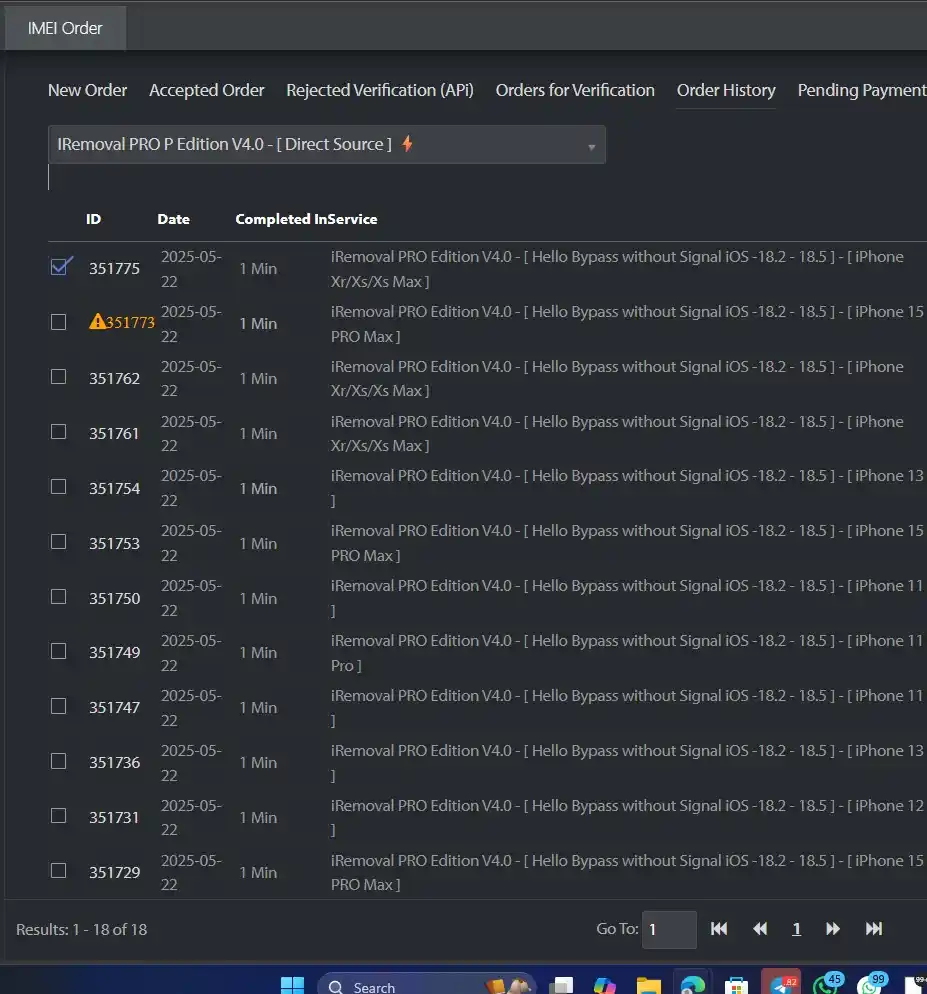Open the iRemoval PRO service dropdown
Image resolution: width=927 pixels, height=994 pixels.
tap(327, 145)
